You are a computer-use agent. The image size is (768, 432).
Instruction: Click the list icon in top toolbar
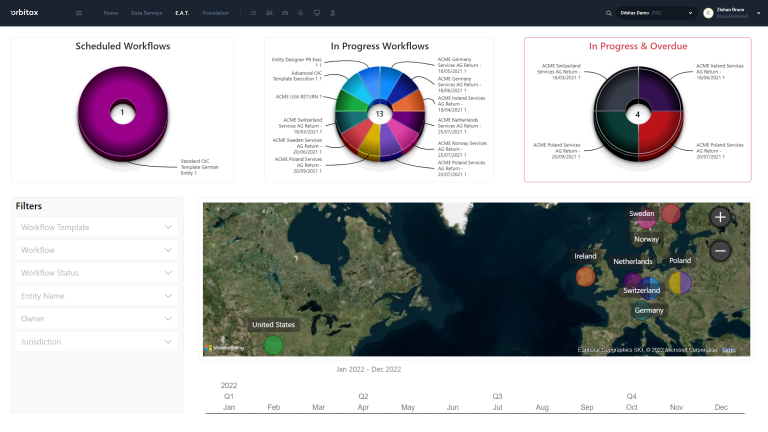[253, 13]
